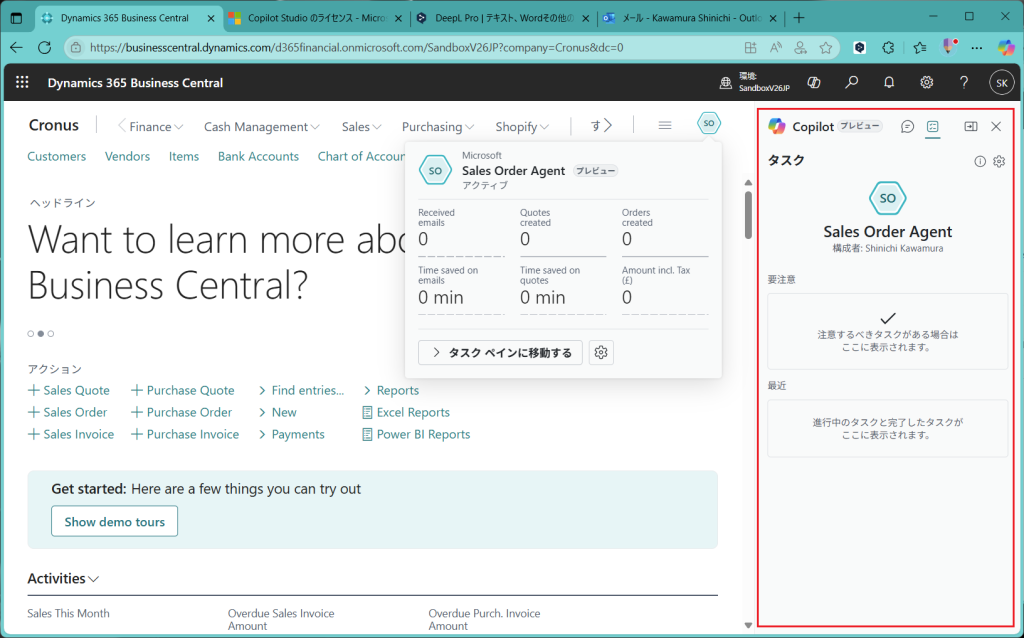The height and width of the screenshot is (638, 1024).
Task: Open the Copilot icon in Business Central header
Action: point(814,82)
